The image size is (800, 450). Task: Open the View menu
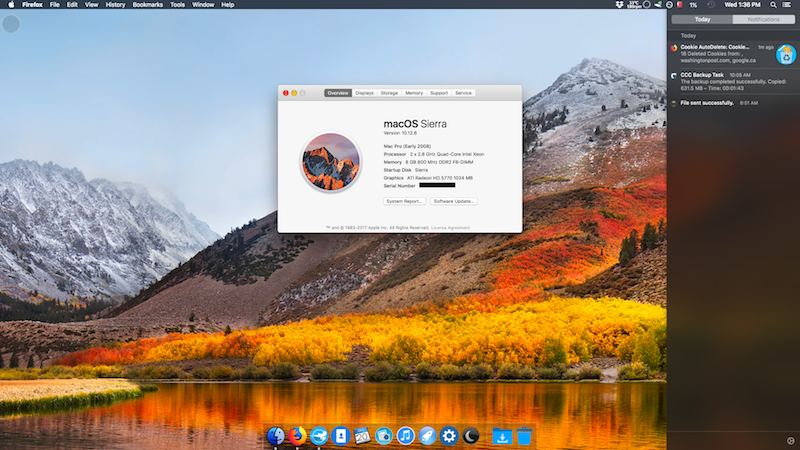(91, 5)
